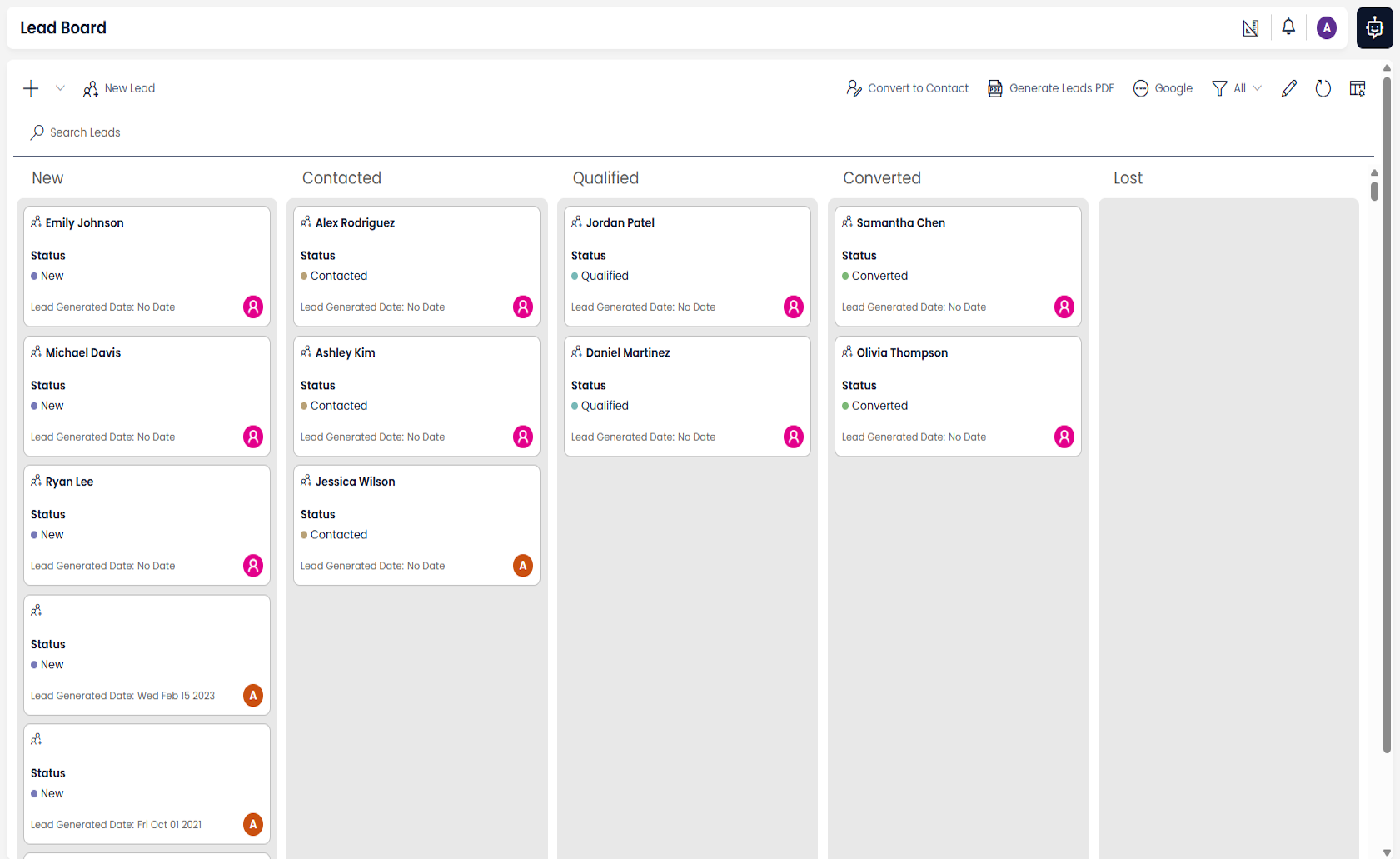Select the New column header
1400x859 pixels.
pos(47,178)
